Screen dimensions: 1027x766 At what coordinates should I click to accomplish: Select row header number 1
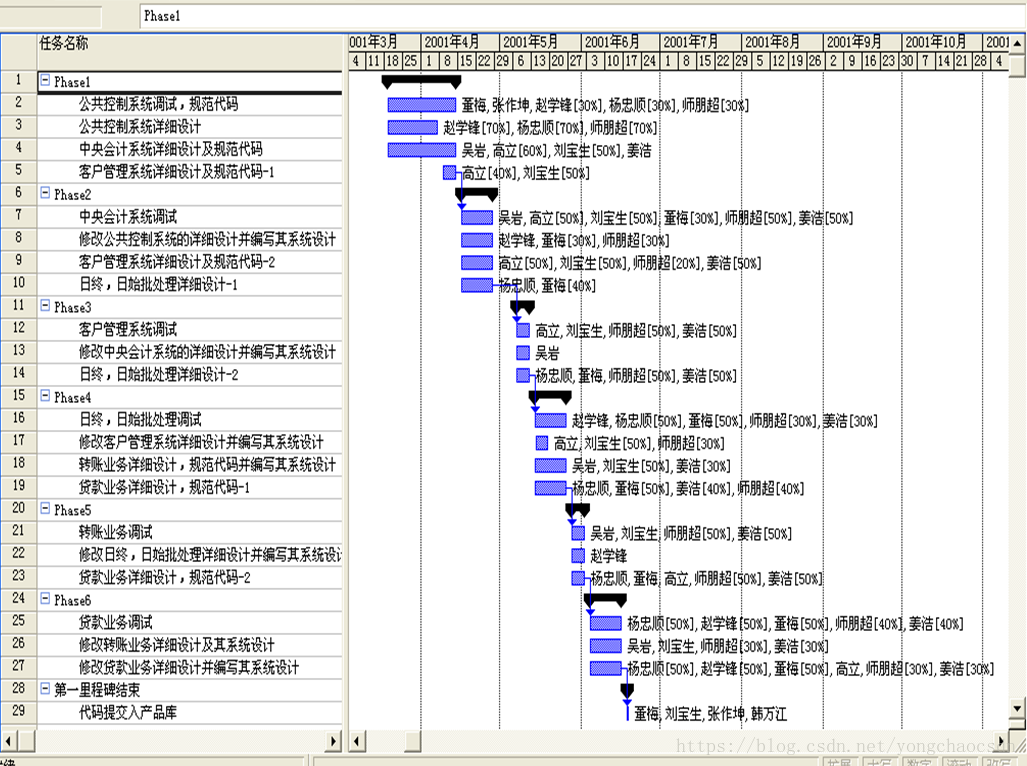[x=18, y=81]
